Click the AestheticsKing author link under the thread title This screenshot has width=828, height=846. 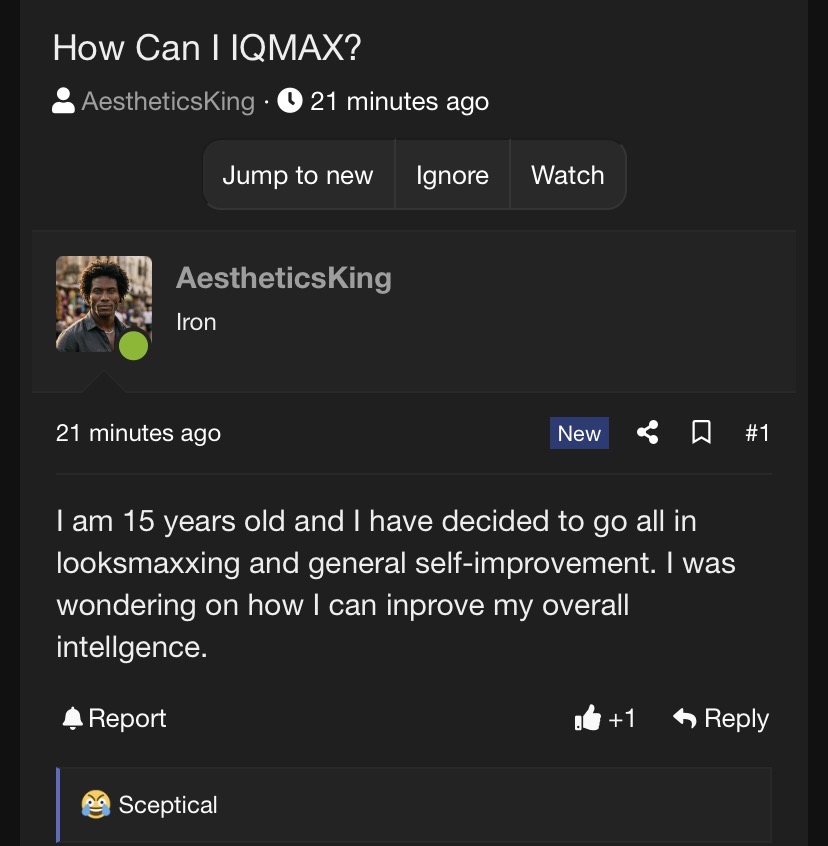168,101
